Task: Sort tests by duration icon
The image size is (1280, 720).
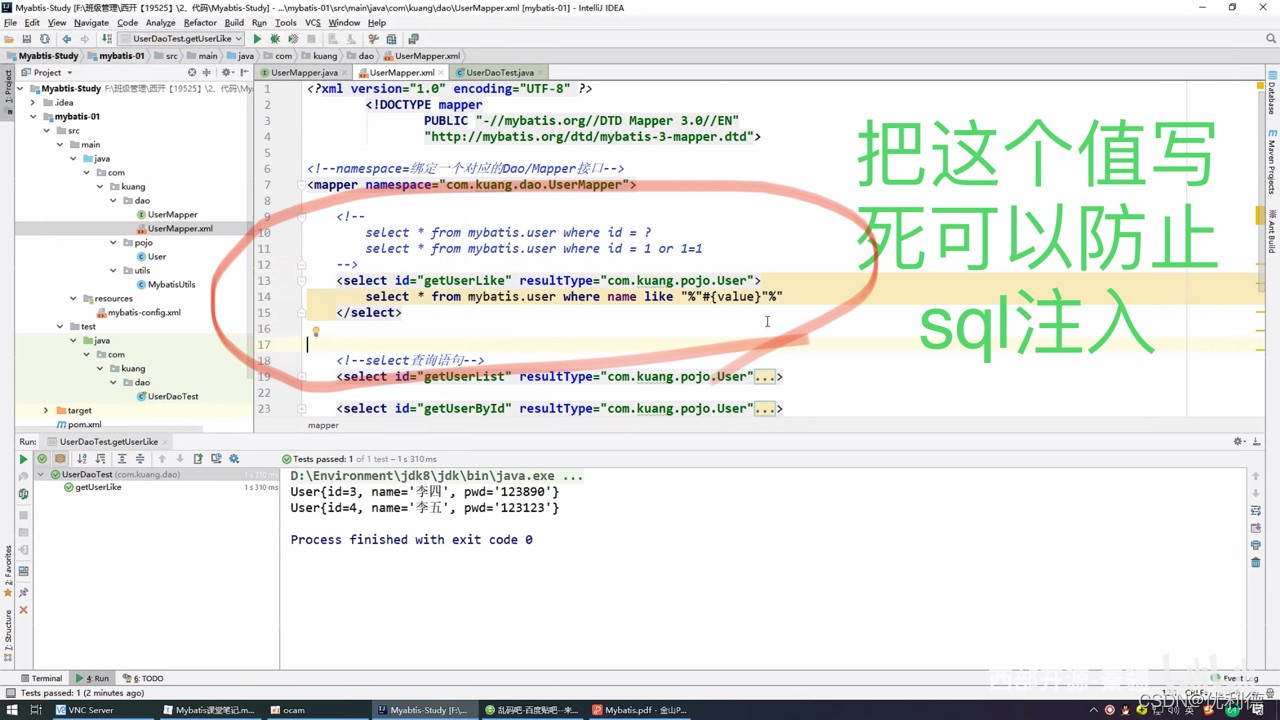Action: 100,459
